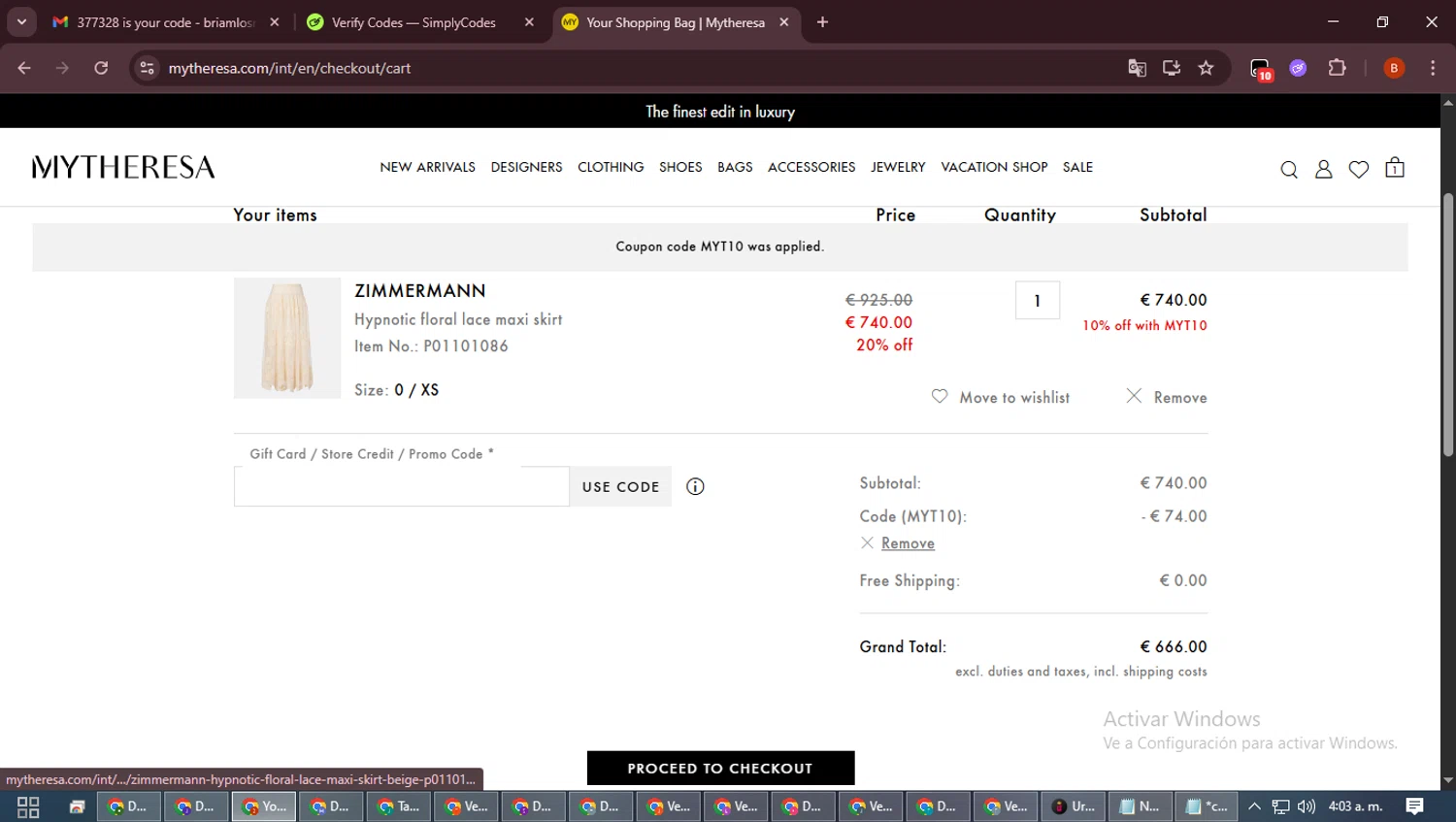Click the Coupon code MYT10 was applied message
Image resolution: width=1456 pixels, height=822 pixels.
pyautogui.click(x=720, y=247)
